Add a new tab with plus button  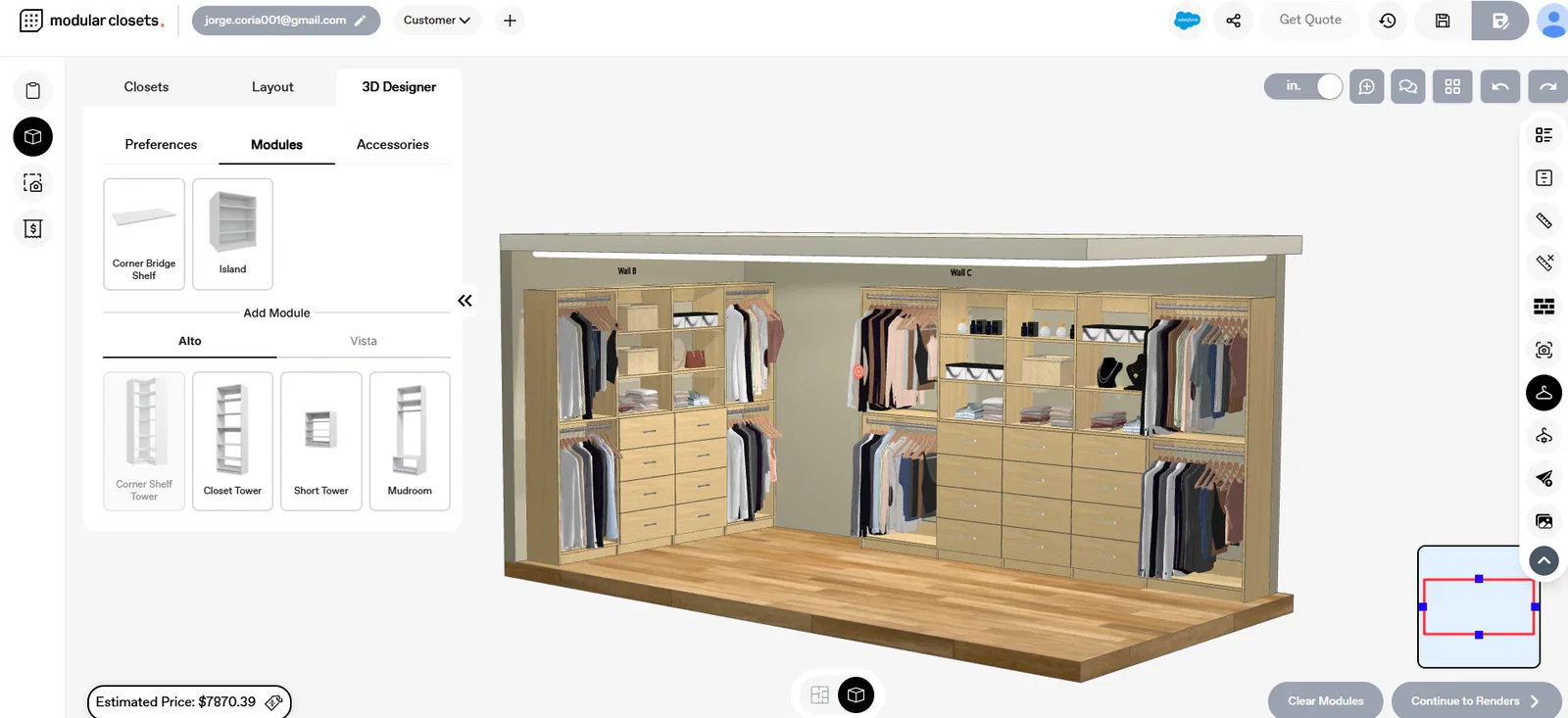(x=510, y=21)
